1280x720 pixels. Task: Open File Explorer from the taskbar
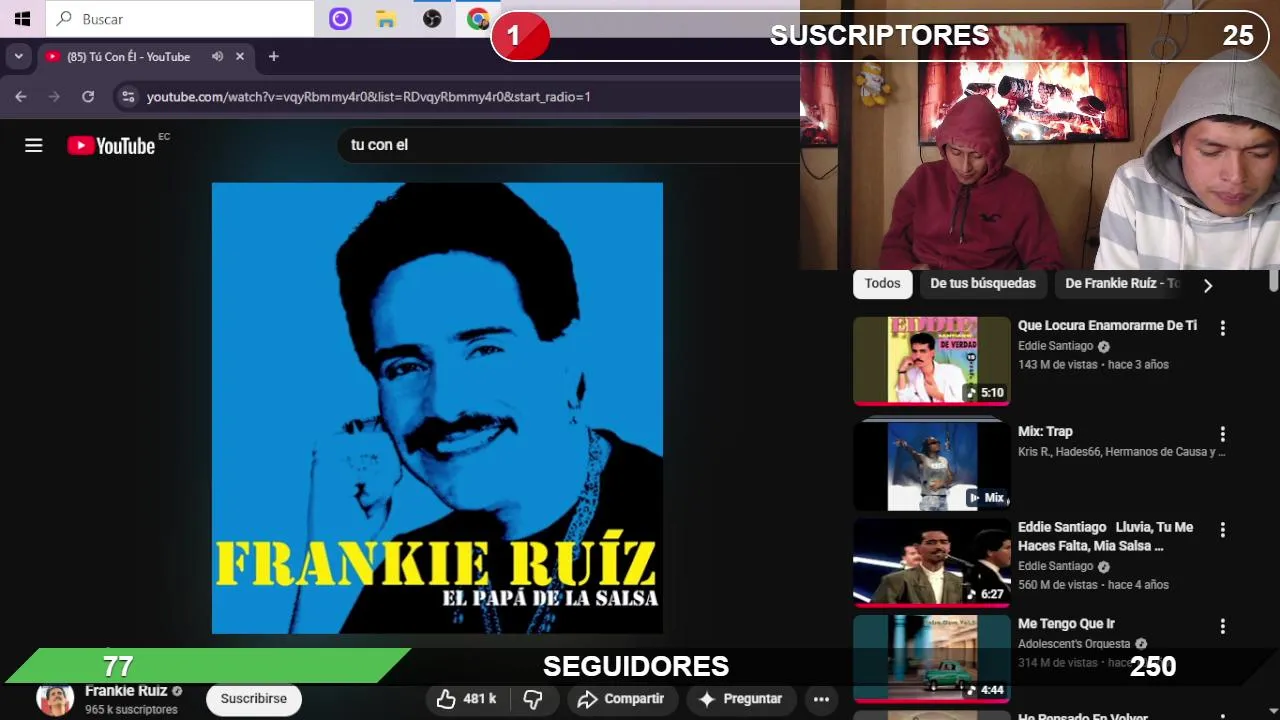pos(386,18)
